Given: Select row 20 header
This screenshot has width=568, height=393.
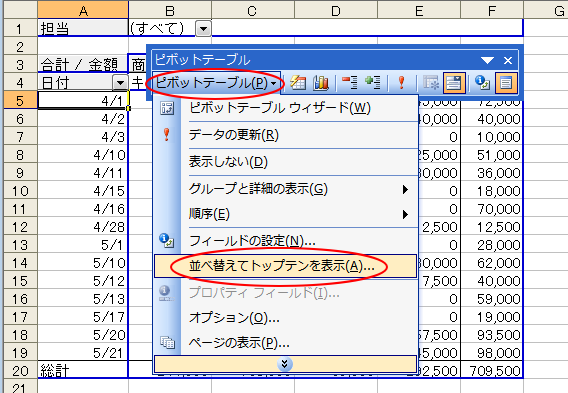Looking at the screenshot, I should pos(20,370).
